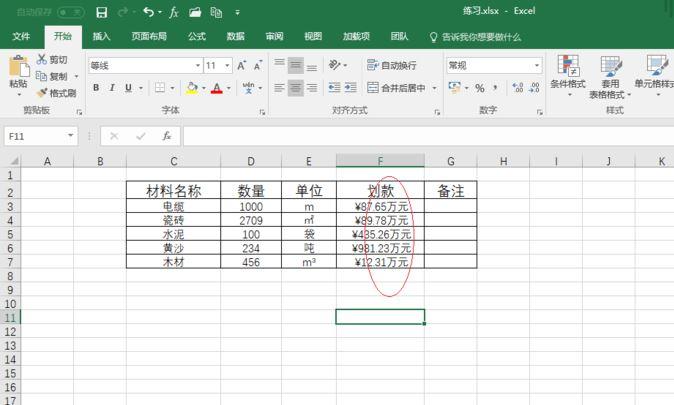Viewport: 674px width, 405px height.
Task: Switch to the Insert (插入) tab
Action: 101,37
